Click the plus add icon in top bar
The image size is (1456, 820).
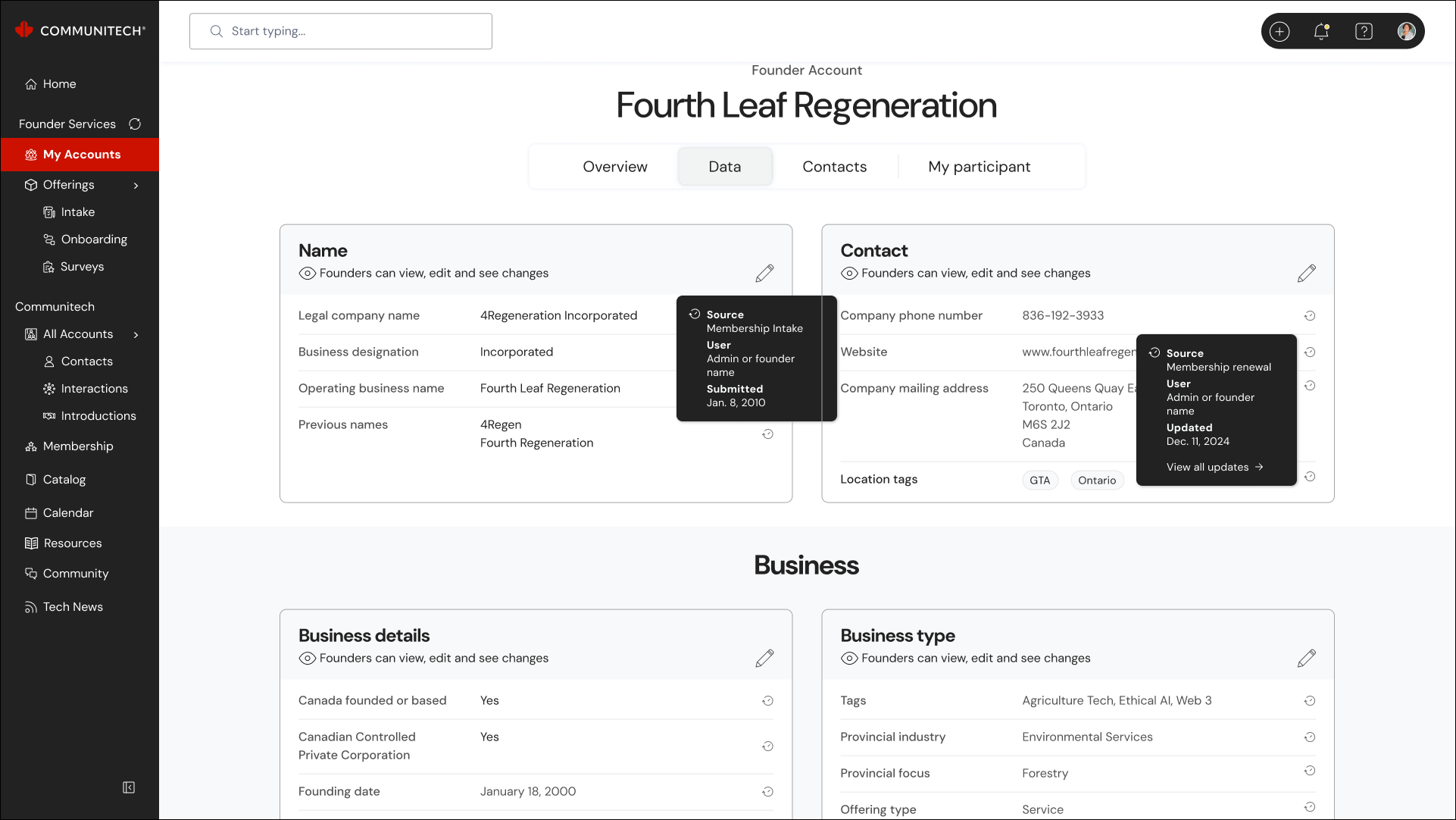(x=1279, y=31)
